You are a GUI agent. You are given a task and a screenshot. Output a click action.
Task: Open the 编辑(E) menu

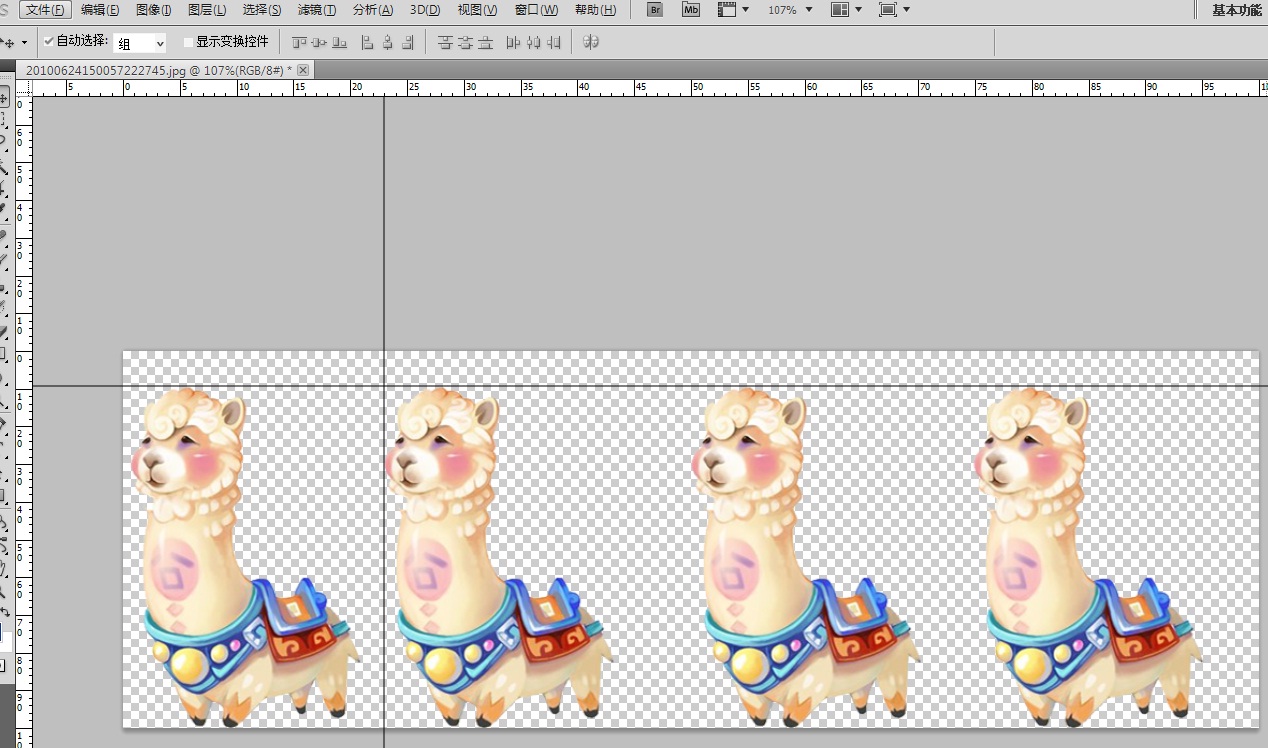click(100, 10)
